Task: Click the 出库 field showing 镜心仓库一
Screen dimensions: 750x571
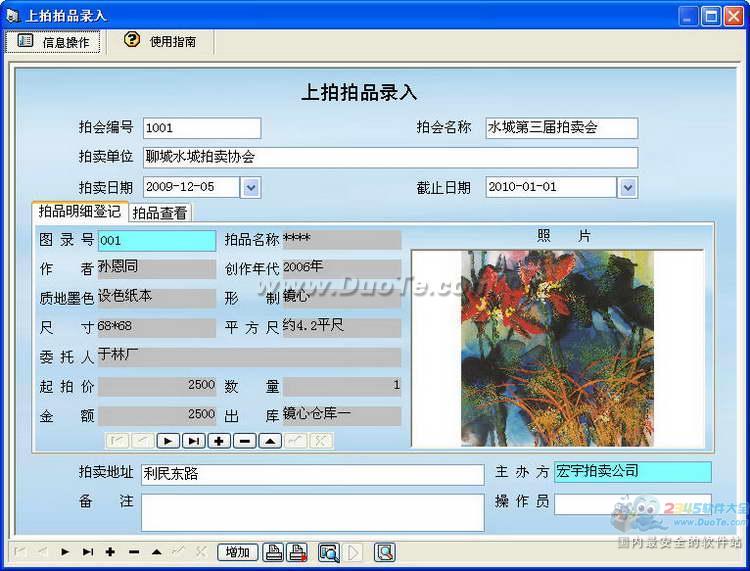Action: 342,416
